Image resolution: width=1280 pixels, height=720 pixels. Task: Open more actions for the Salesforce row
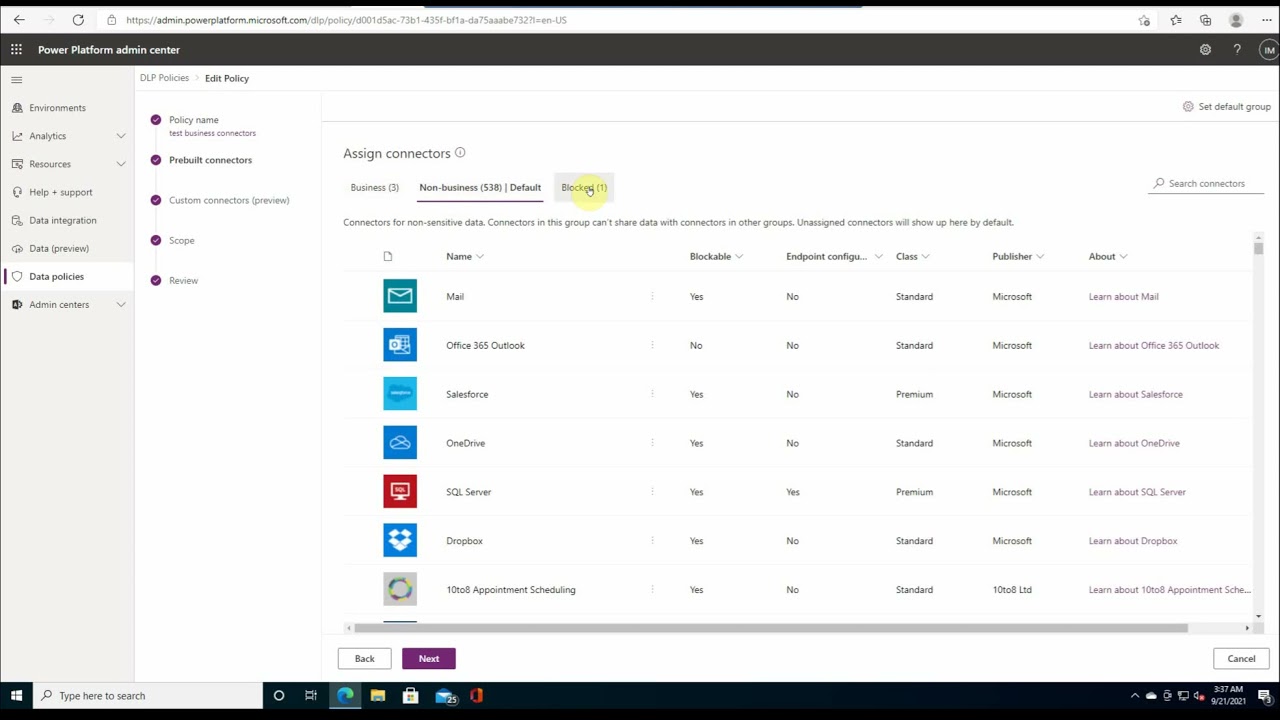point(652,394)
